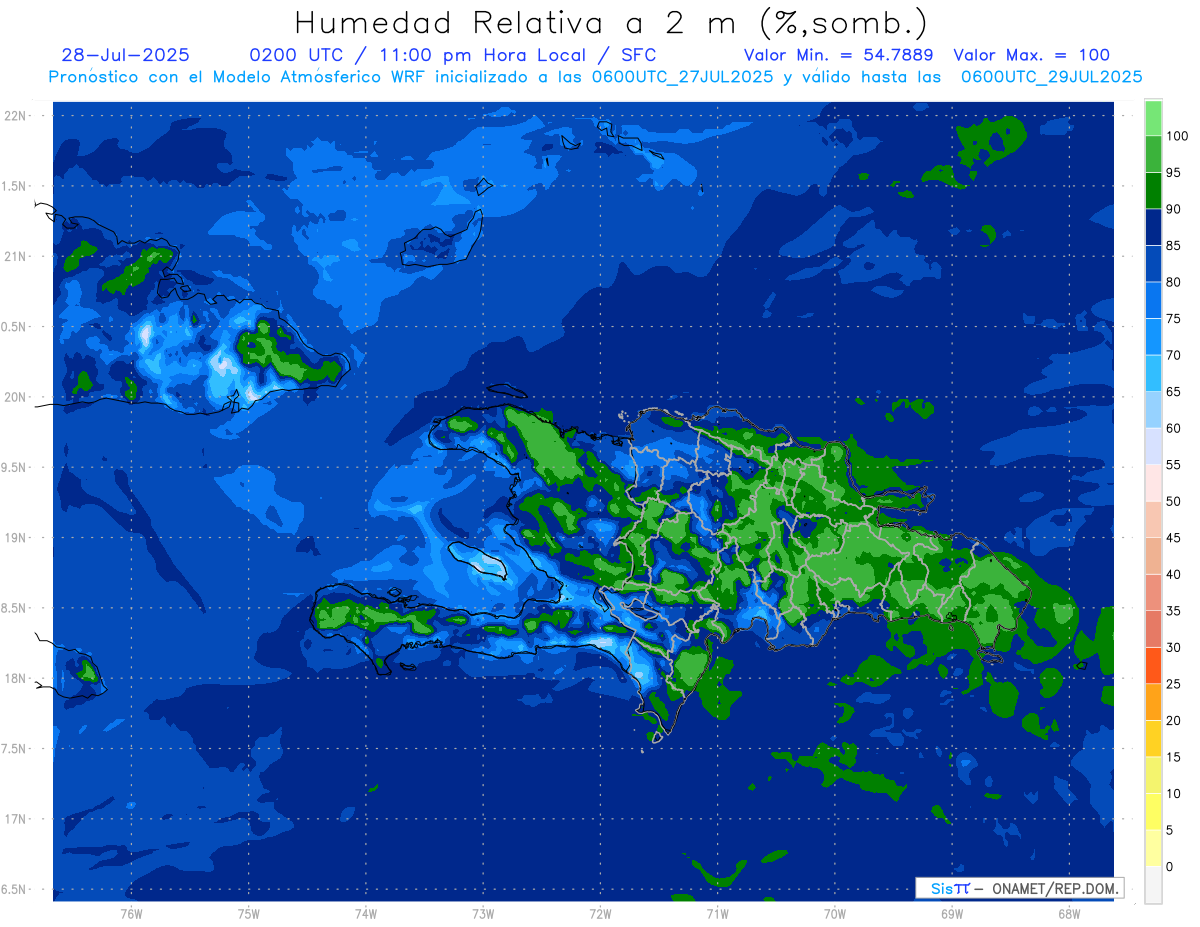Click the '68W' longitude label
Viewport: 1200px width, 927px height.
[1068, 914]
